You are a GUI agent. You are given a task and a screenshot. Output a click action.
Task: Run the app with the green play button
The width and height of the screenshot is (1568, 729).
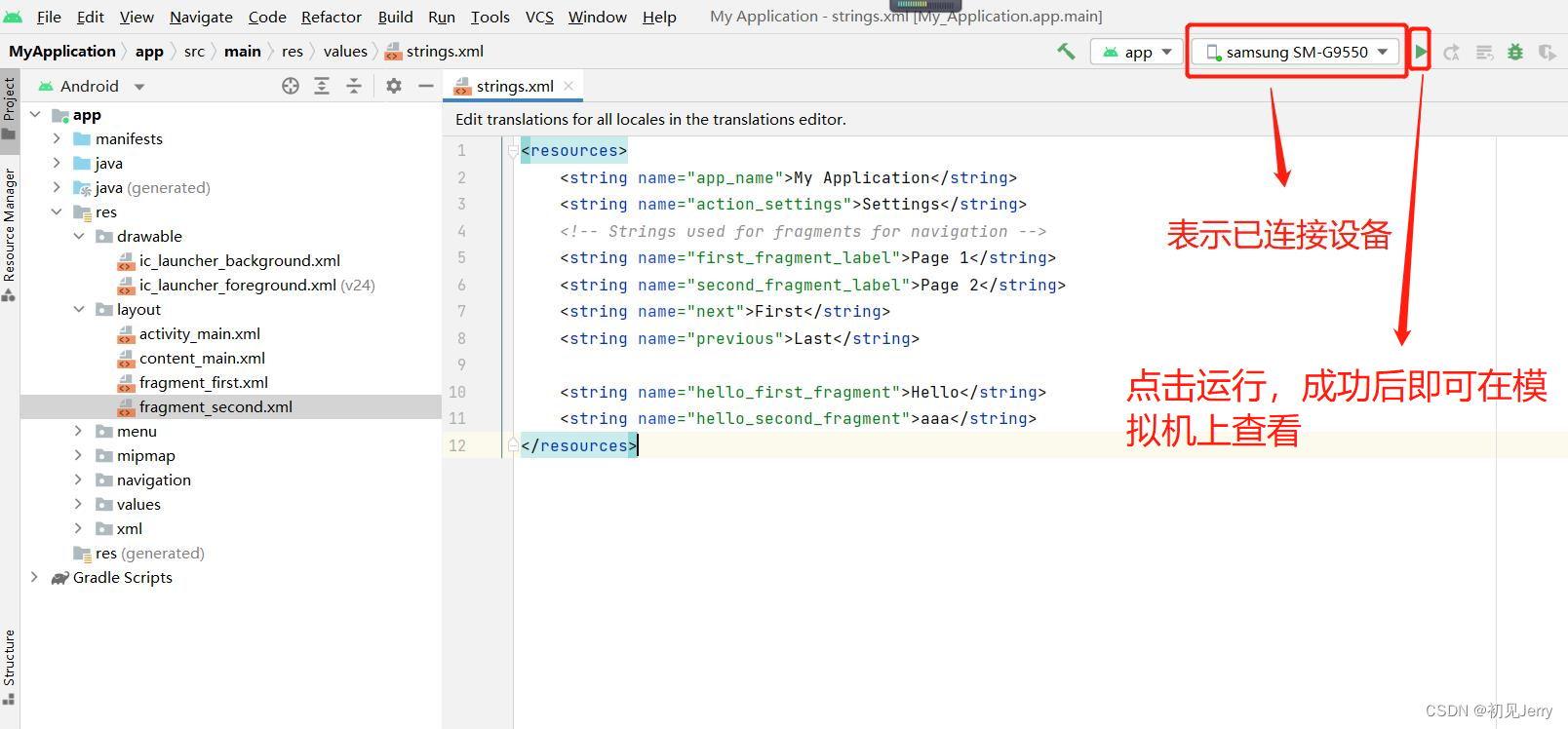click(x=1421, y=52)
